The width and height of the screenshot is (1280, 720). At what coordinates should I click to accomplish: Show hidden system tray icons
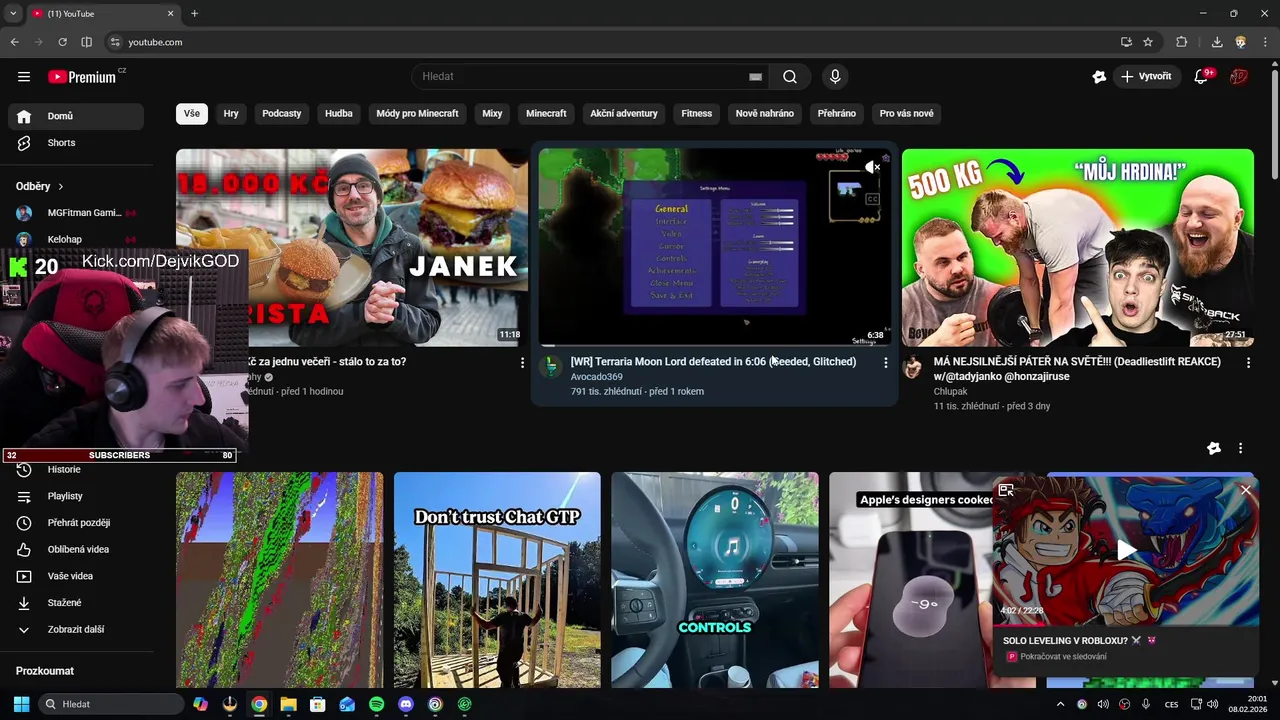(x=1061, y=704)
